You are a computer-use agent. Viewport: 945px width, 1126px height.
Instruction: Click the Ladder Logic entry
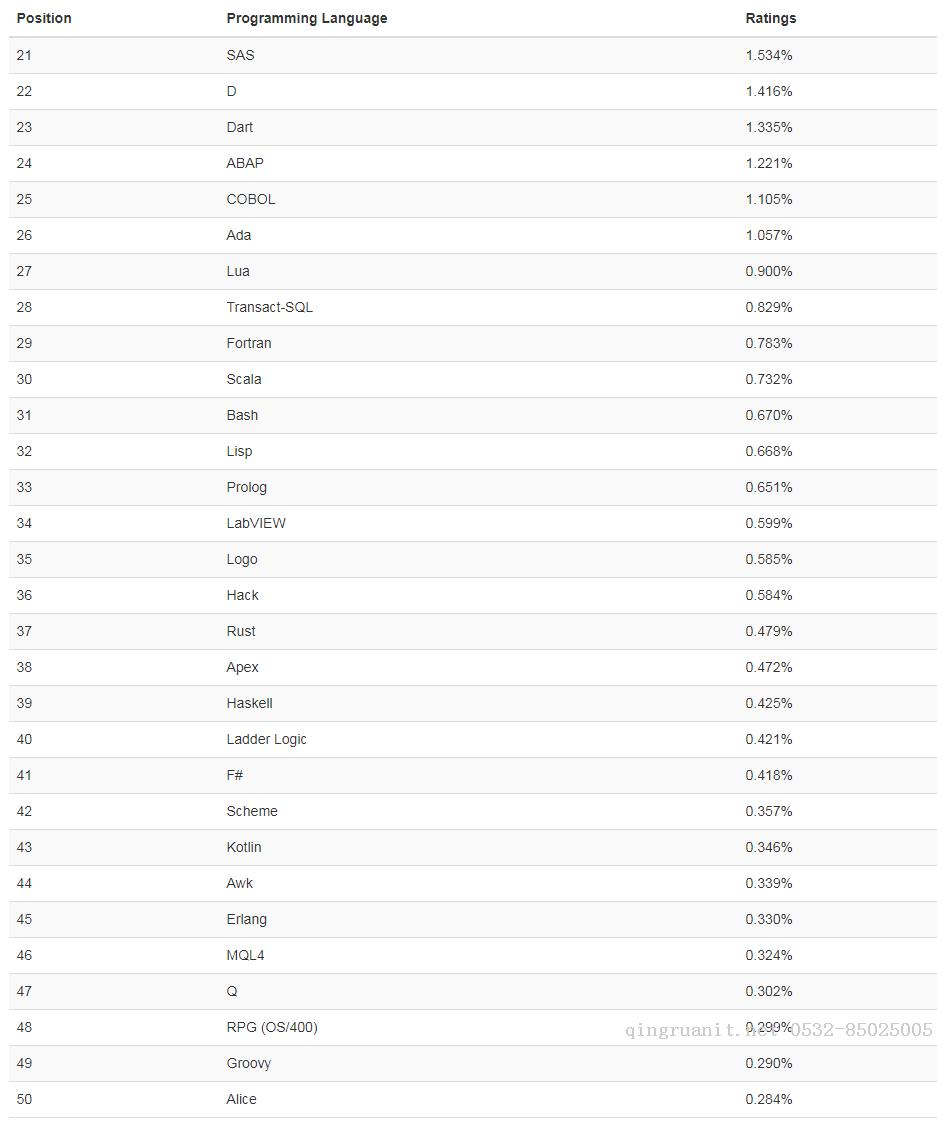click(x=266, y=739)
